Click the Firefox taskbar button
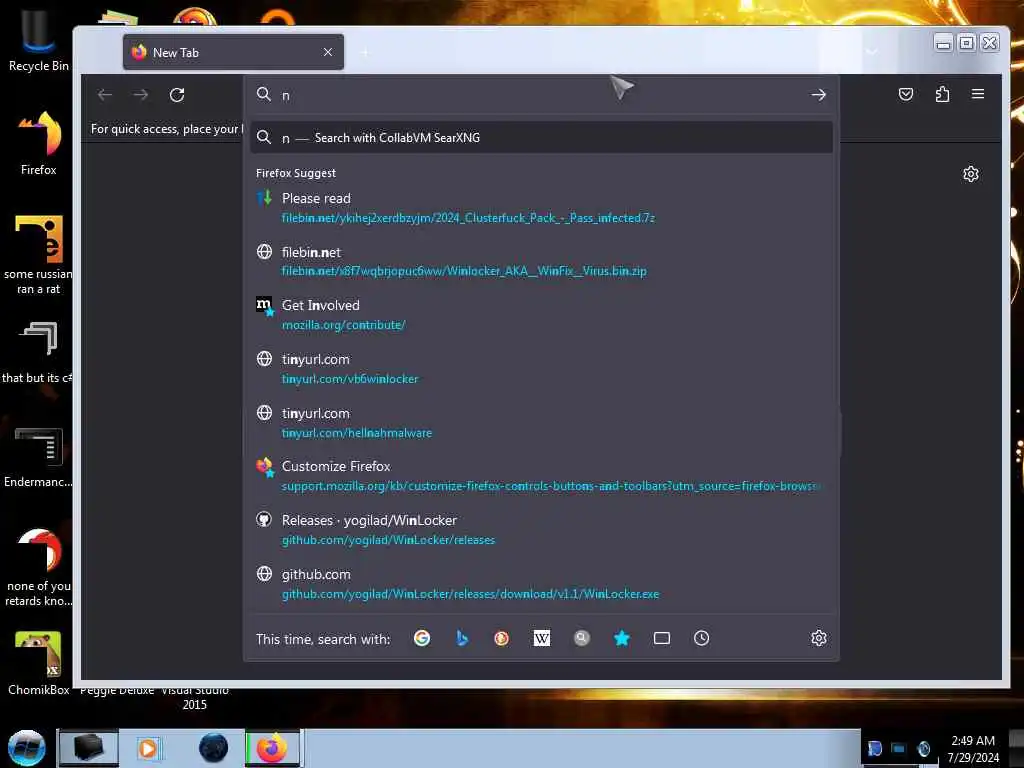 (272, 748)
